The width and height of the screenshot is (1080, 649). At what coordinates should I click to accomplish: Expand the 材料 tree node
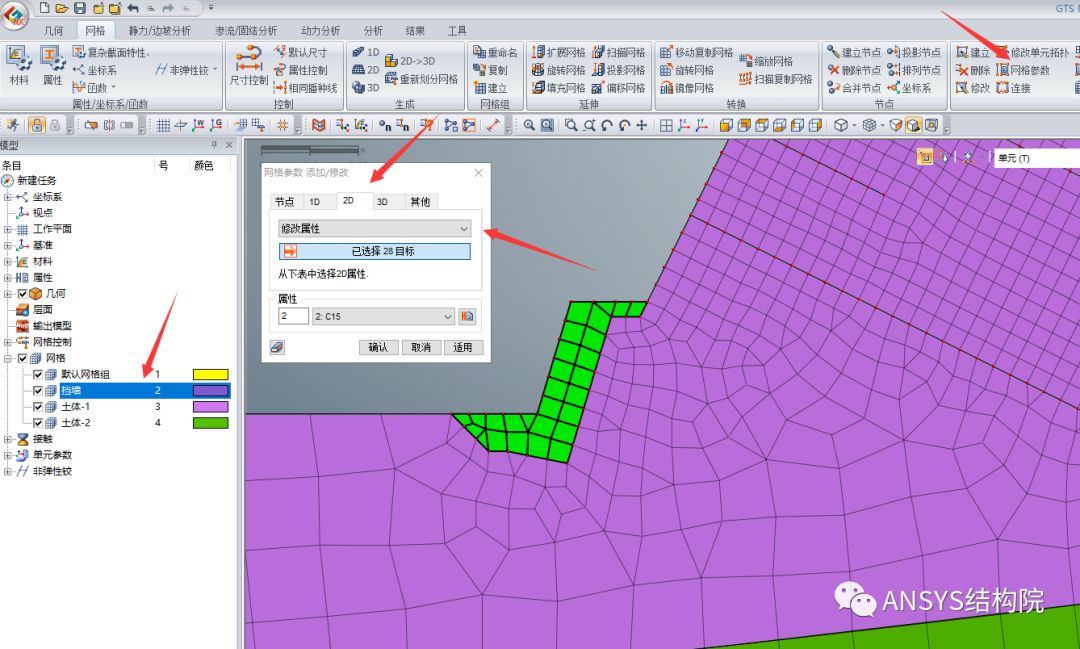[x=8, y=262]
